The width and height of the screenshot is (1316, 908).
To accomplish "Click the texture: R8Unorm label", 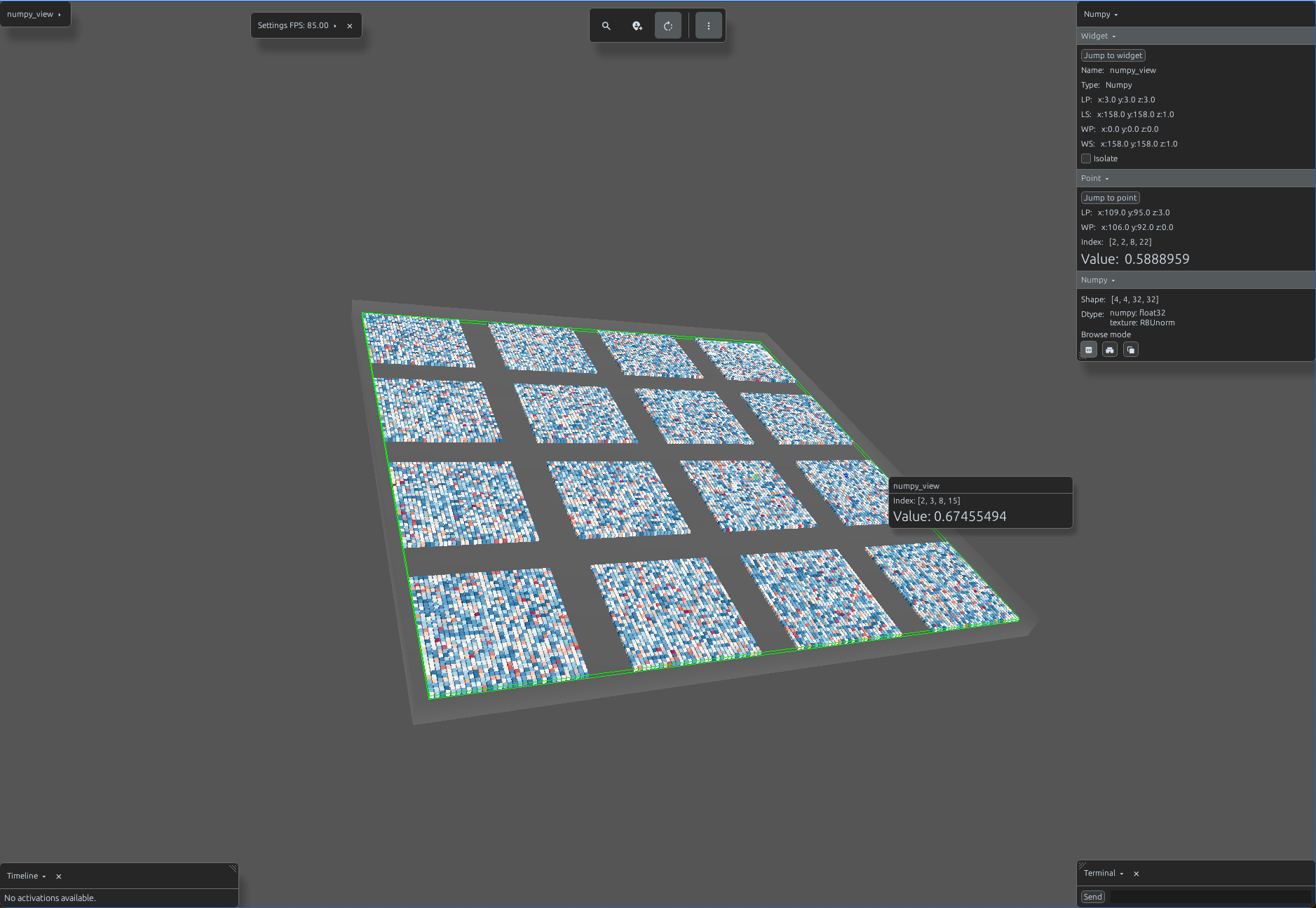I will click(x=1142, y=323).
